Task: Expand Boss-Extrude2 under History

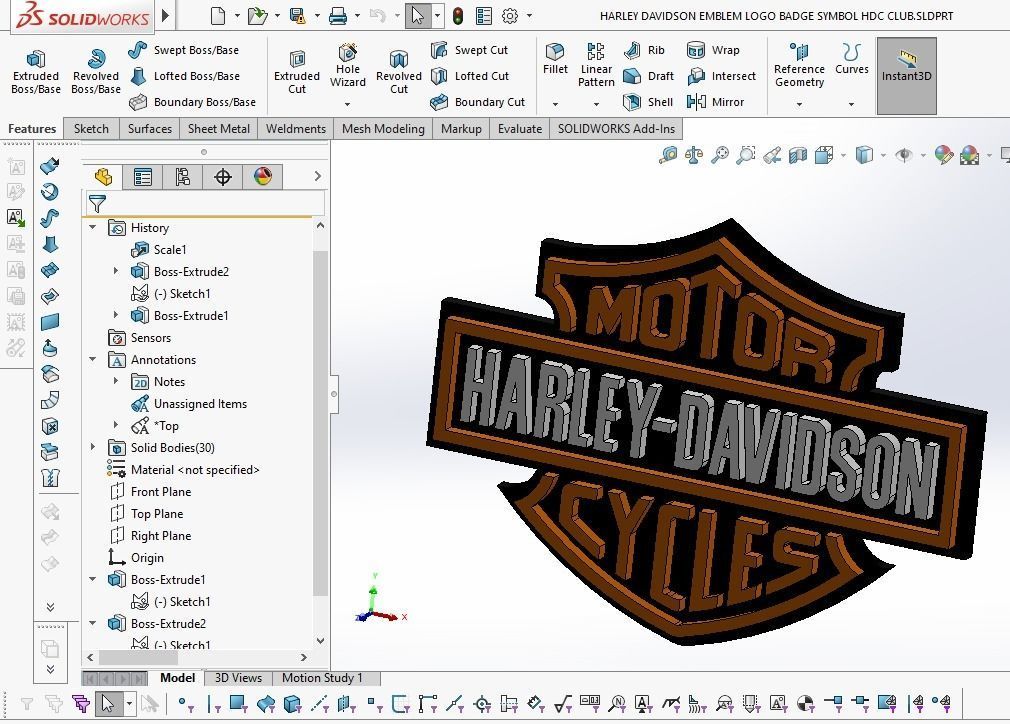Action: 116,271
